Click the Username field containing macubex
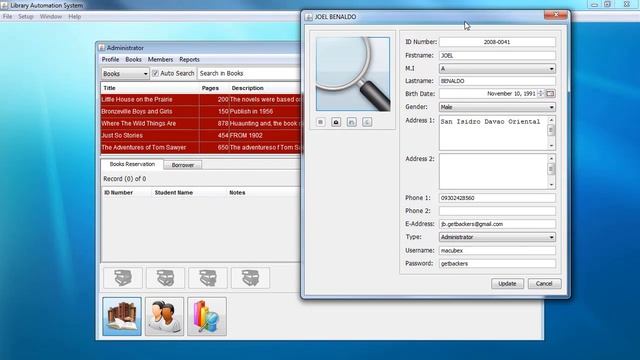 point(497,250)
